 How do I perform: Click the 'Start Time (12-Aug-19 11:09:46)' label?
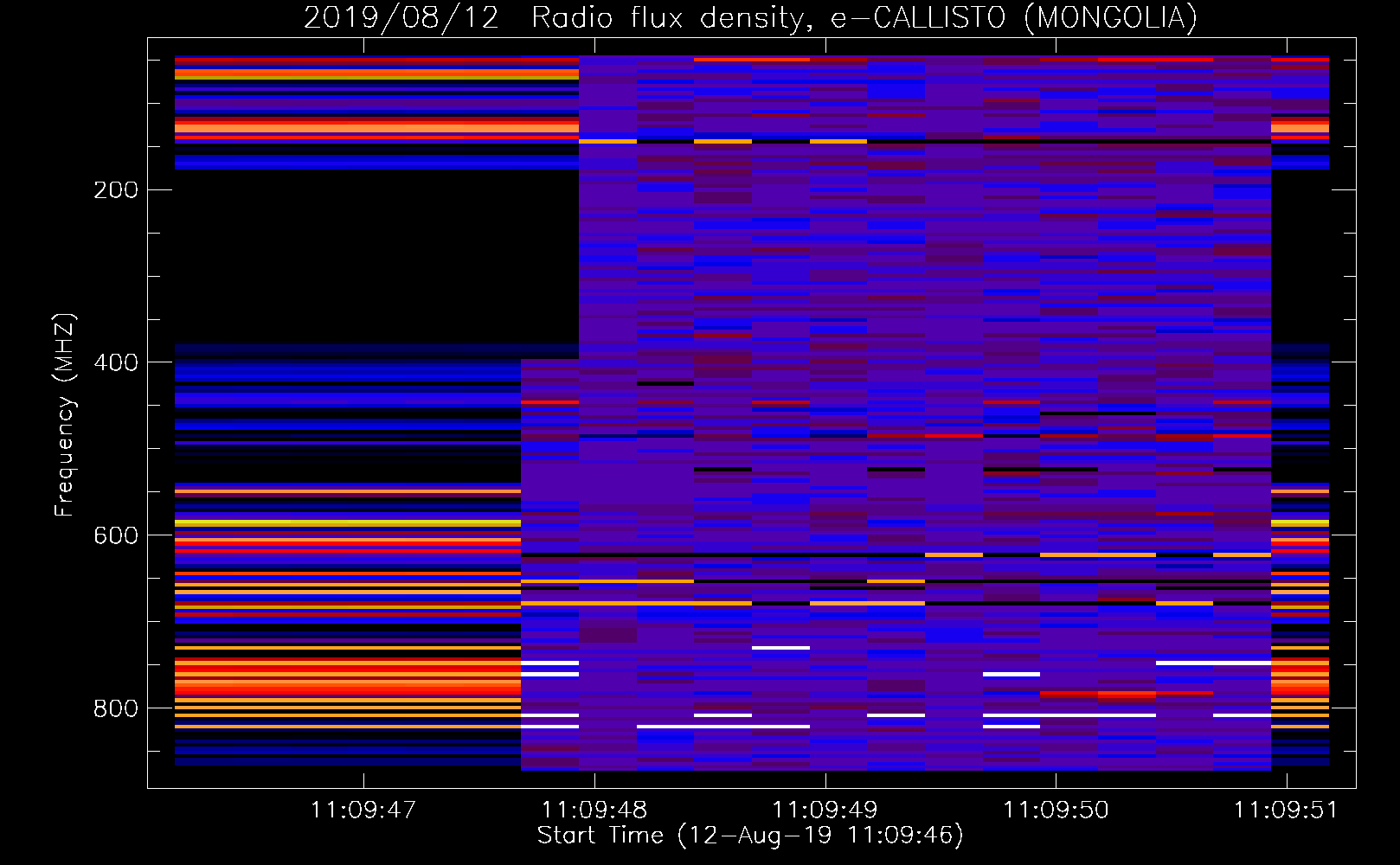click(750, 836)
